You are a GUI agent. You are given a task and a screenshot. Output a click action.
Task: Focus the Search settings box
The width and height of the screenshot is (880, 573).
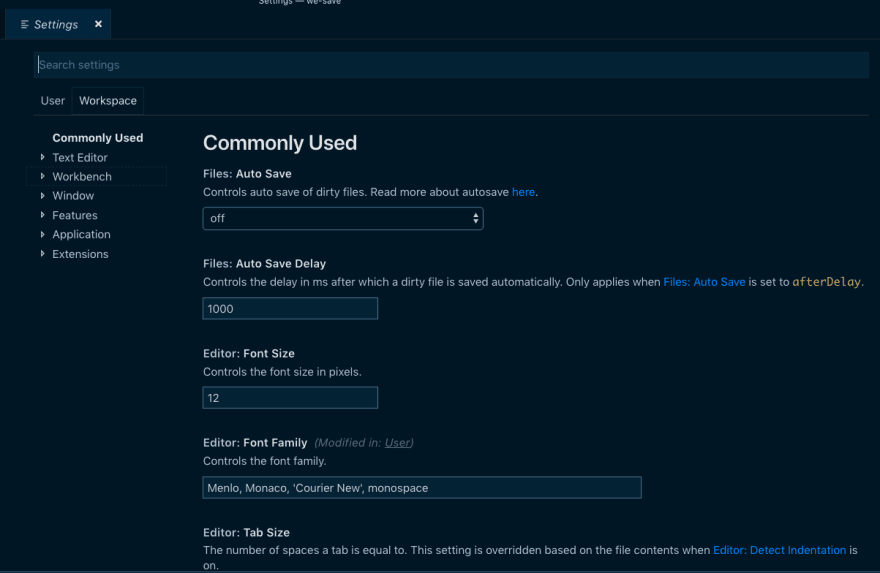pos(451,65)
